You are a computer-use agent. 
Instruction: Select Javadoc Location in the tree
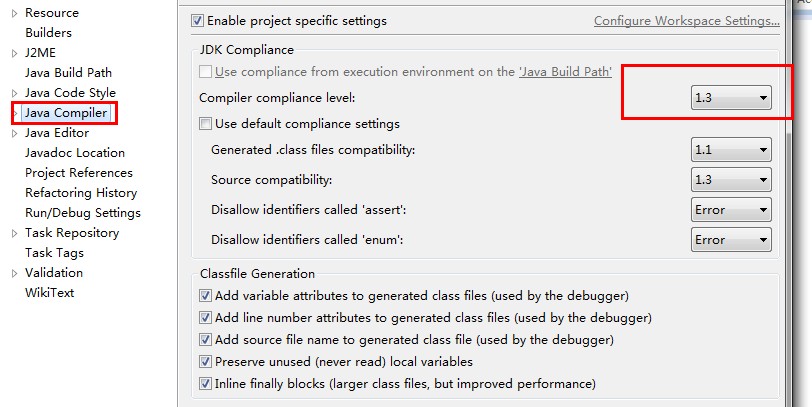75,153
